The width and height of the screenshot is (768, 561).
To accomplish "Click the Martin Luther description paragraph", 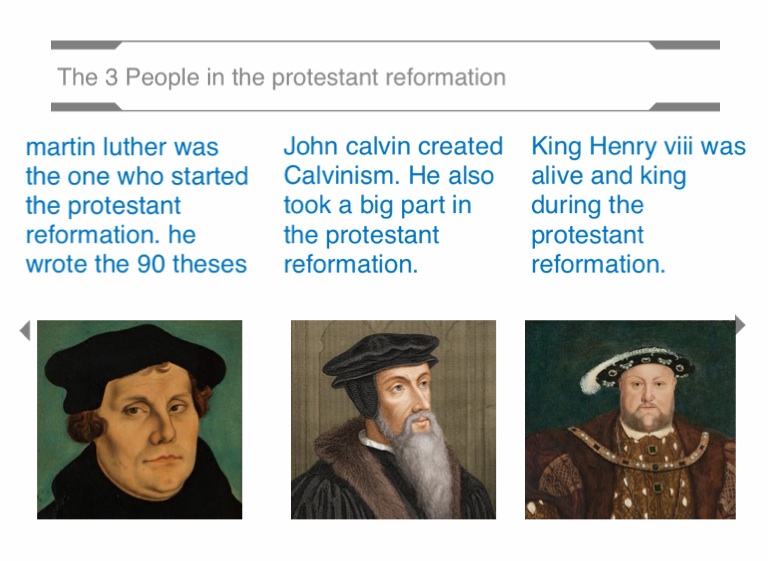I will pos(136,205).
